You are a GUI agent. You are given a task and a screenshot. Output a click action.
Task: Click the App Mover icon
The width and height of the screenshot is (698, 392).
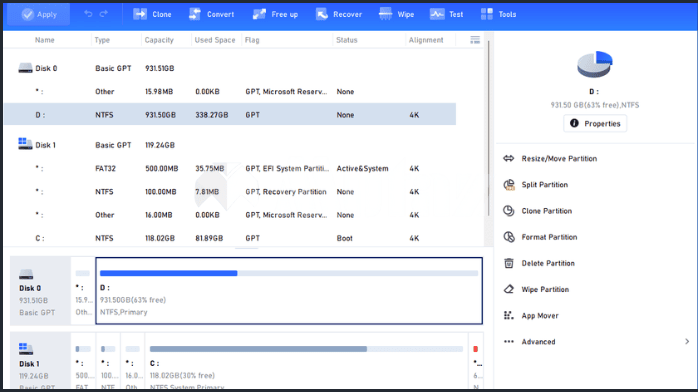[x=509, y=315]
